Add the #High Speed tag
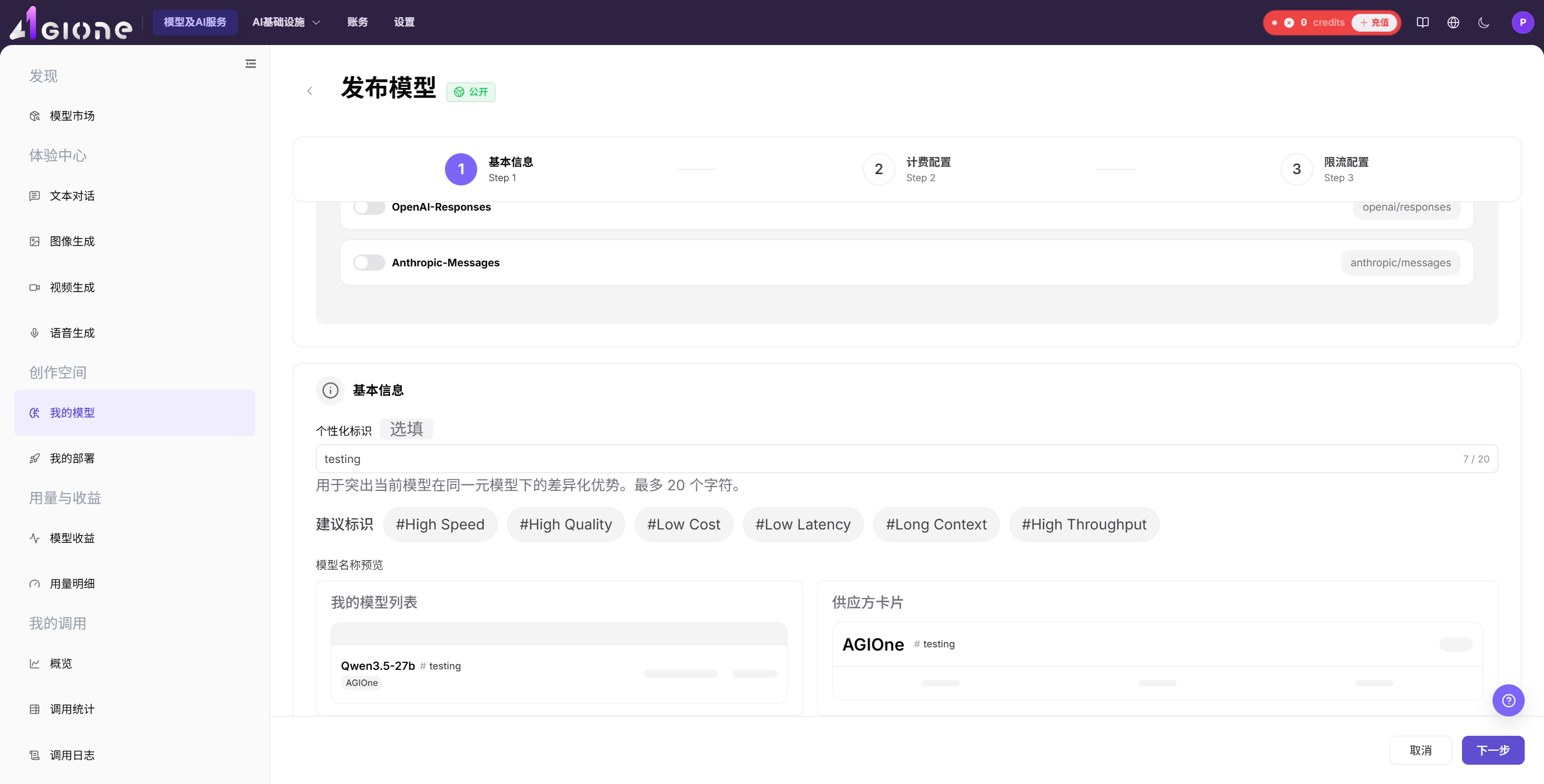The height and width of the screenshot is (784, 1544). coord(440,524)
